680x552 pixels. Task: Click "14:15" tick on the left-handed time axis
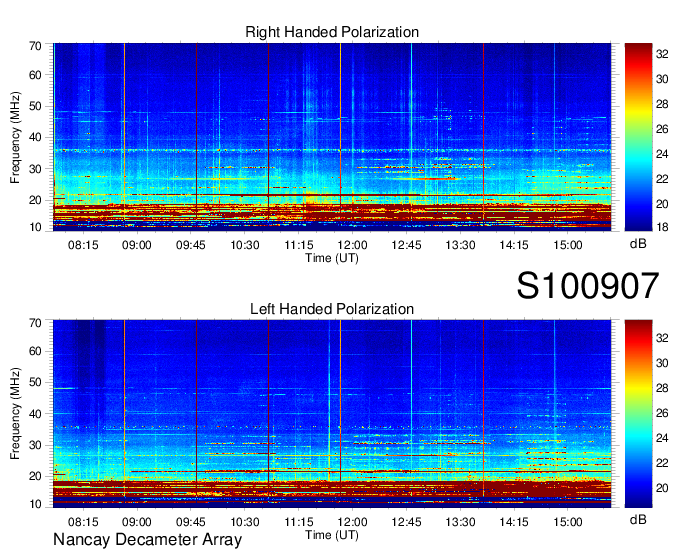tap(514, 522)
